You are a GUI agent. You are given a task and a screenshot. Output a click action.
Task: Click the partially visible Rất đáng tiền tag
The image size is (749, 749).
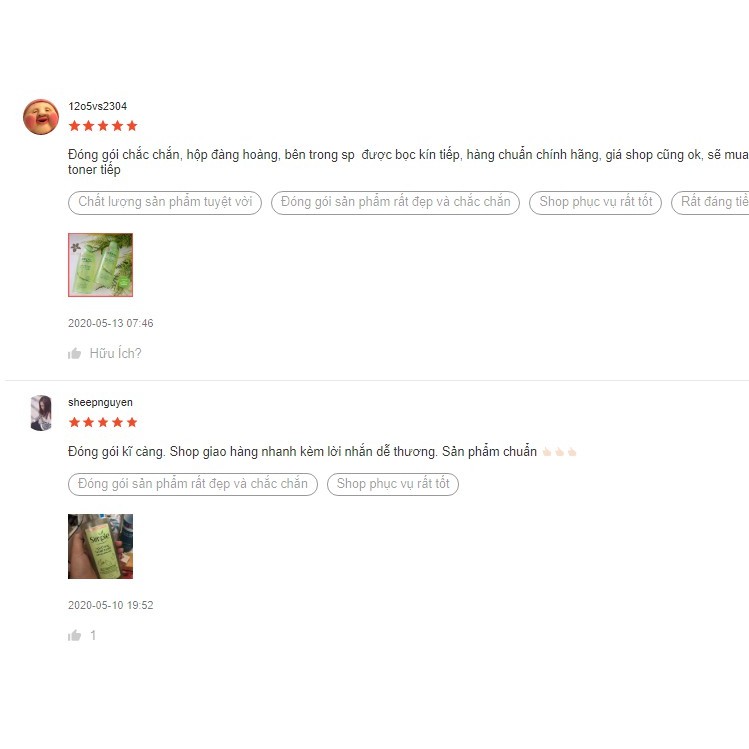711,203
